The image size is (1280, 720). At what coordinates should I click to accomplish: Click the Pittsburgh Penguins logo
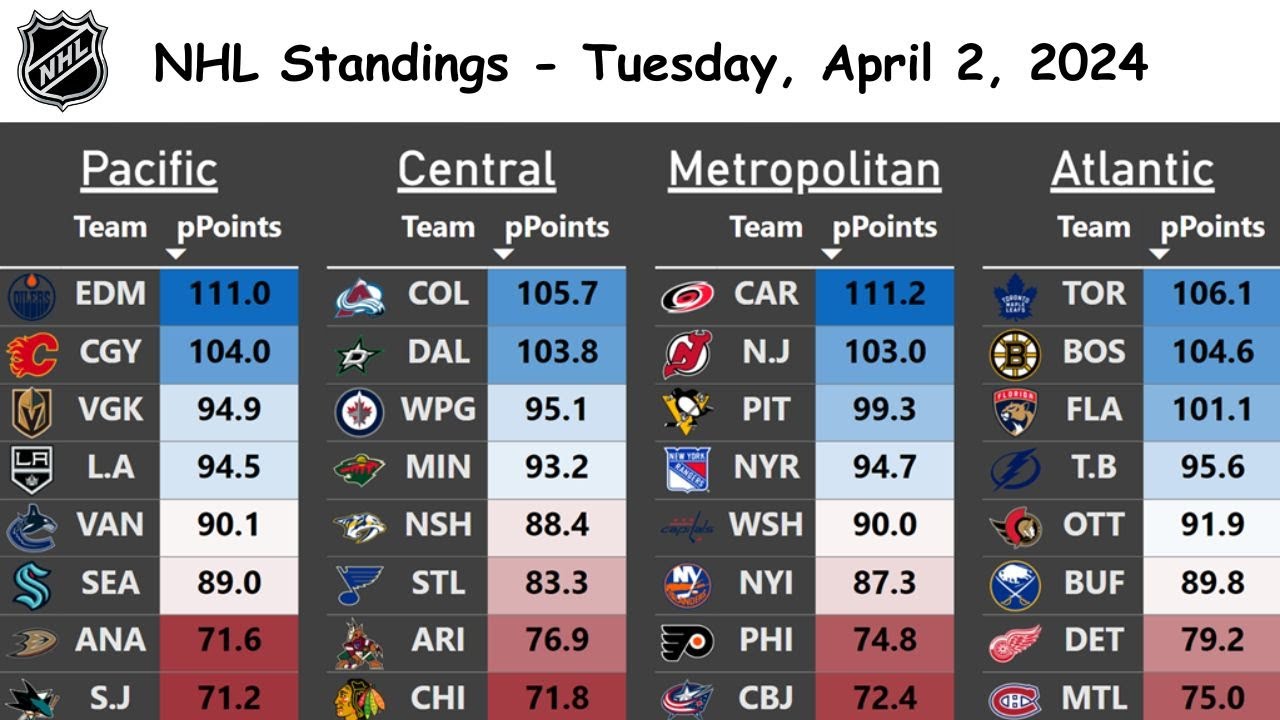click(x=687, y=410)
